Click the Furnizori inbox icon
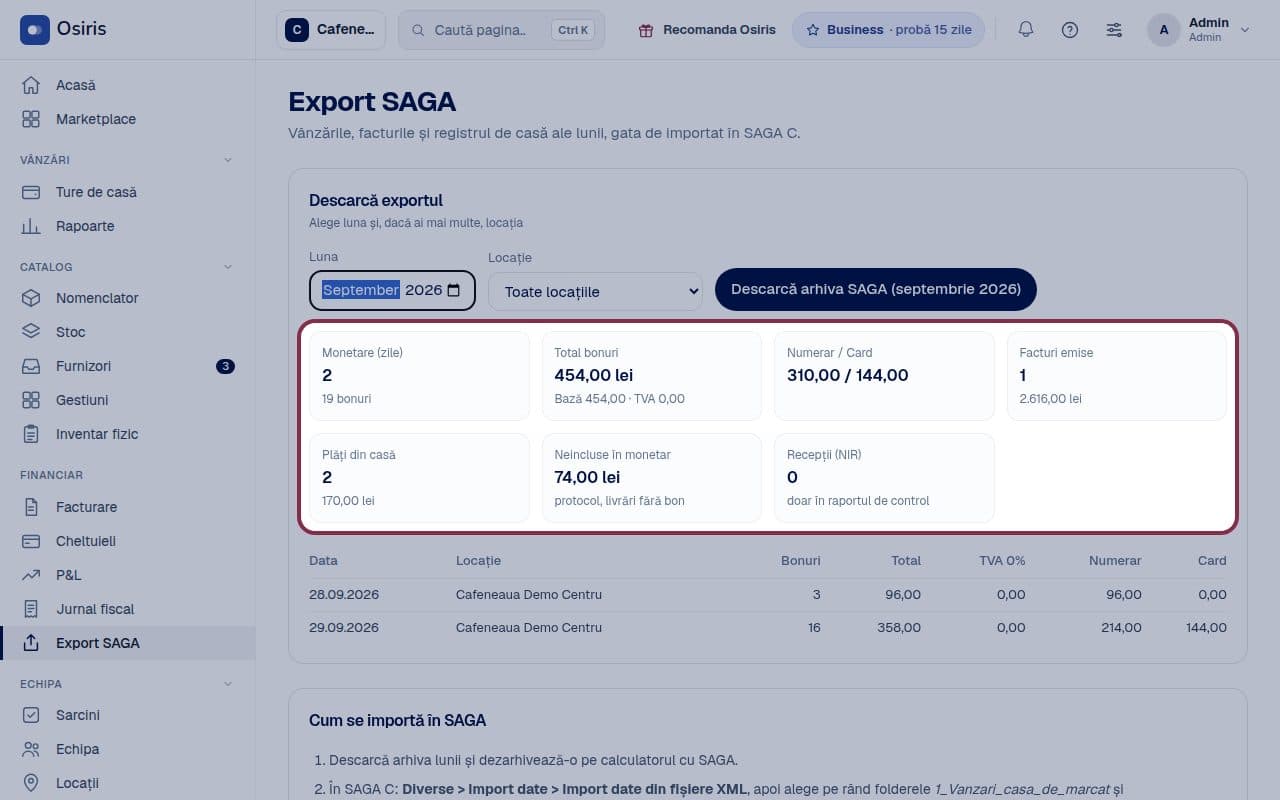Viewport: 1280px width, 800px height. click(31, 366)
